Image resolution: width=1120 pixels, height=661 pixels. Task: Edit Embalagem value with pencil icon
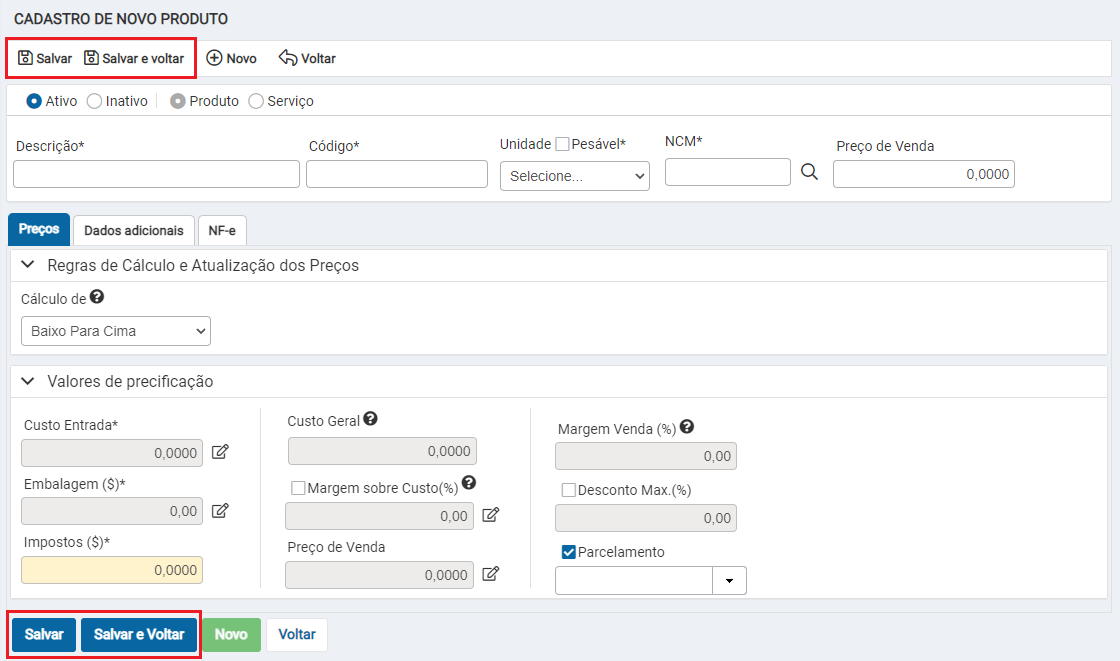point(220,510)
